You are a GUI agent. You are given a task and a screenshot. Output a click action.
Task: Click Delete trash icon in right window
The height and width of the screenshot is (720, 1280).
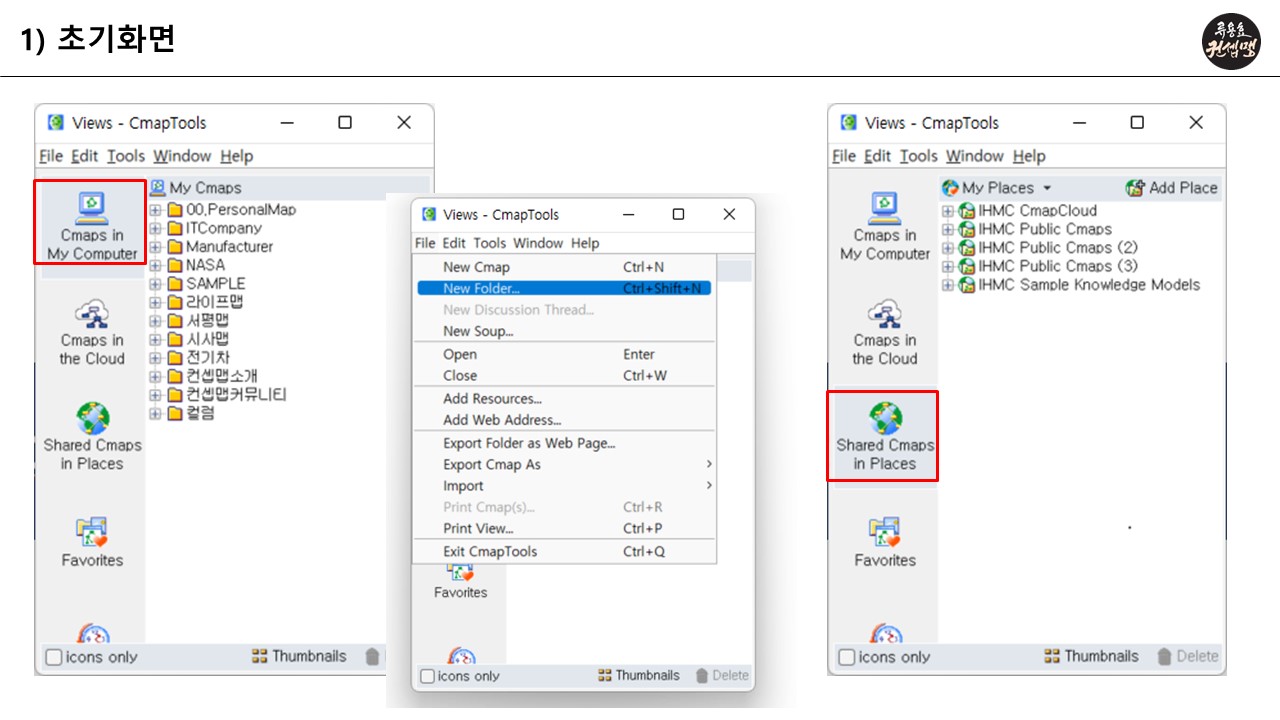pos(1164,656)
